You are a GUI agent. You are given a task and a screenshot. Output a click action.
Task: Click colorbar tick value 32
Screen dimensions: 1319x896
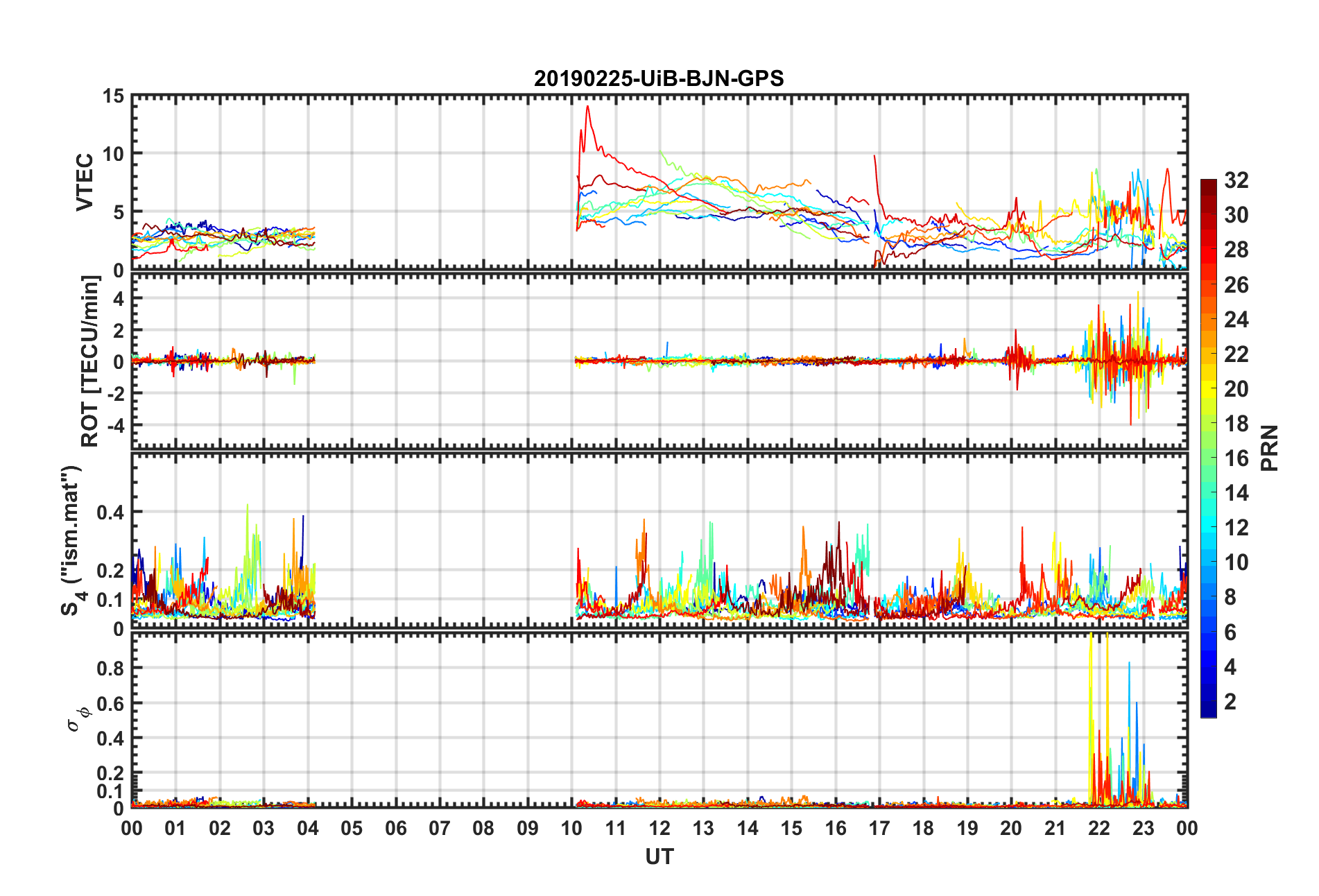tap(1236, 180)
